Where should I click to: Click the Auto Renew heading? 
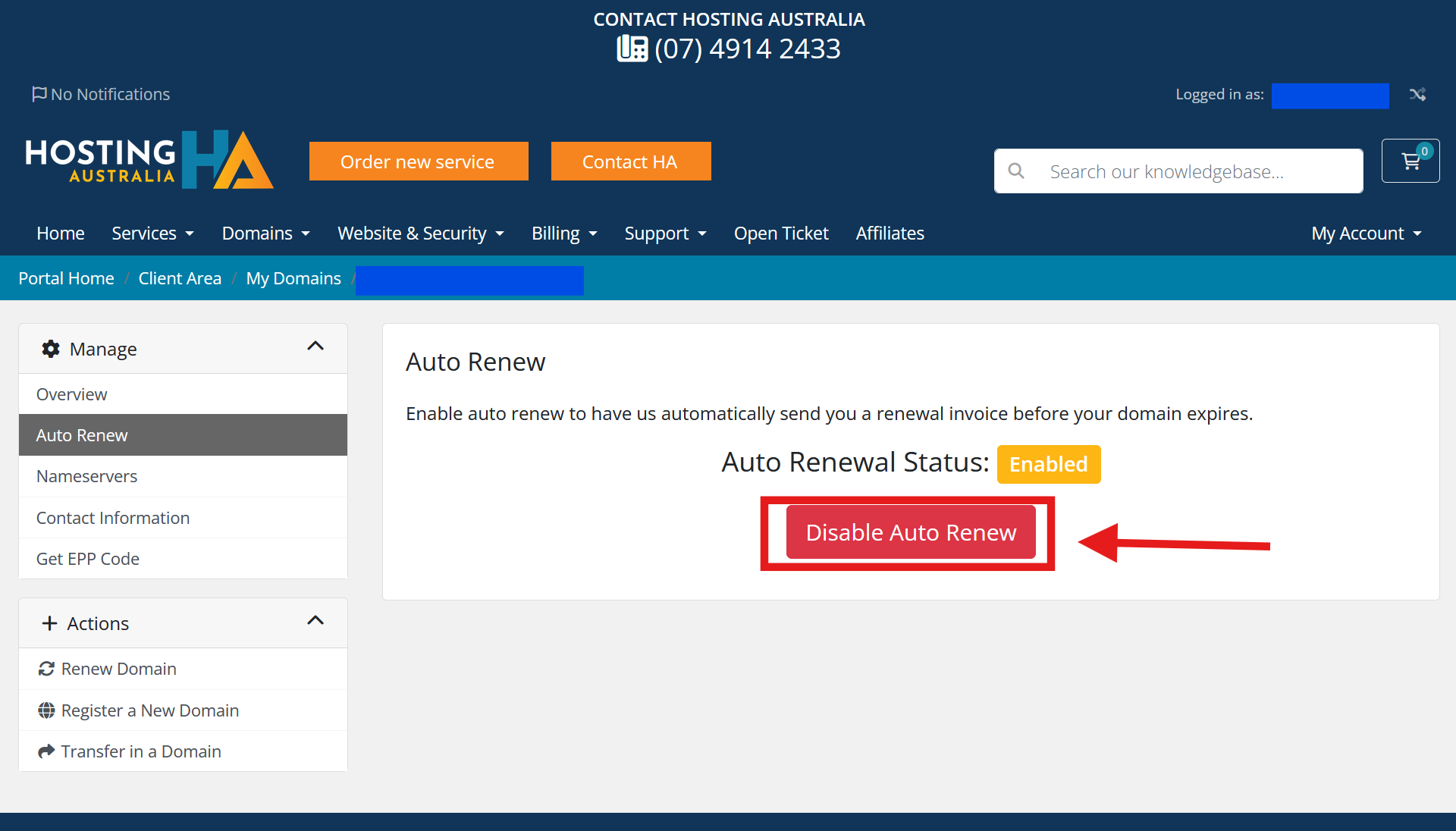[x=475, y=362]
